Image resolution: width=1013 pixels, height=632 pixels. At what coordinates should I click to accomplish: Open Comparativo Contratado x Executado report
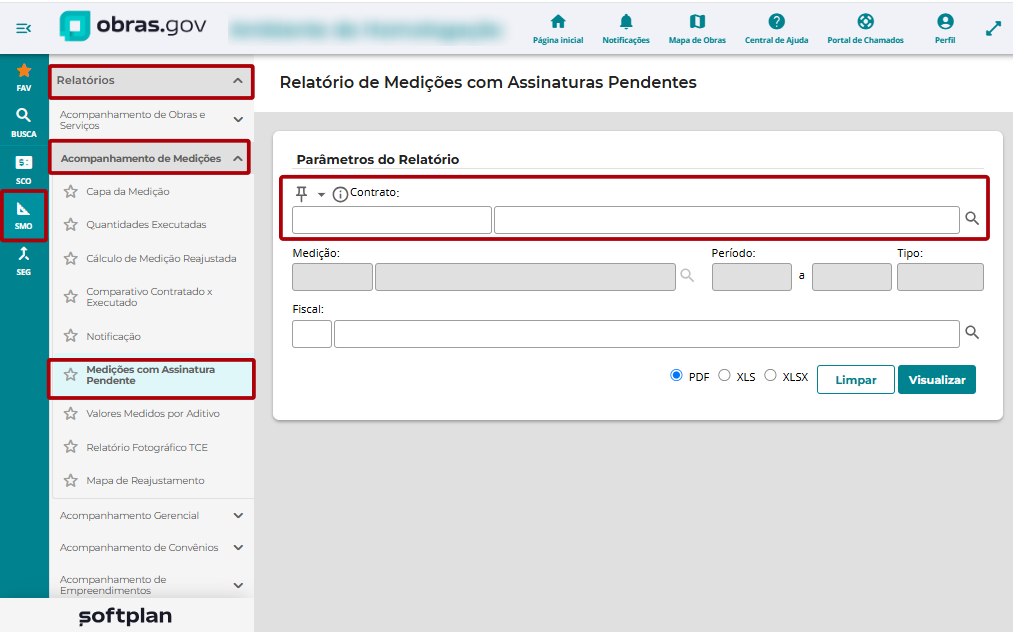(x=150, y=297)
